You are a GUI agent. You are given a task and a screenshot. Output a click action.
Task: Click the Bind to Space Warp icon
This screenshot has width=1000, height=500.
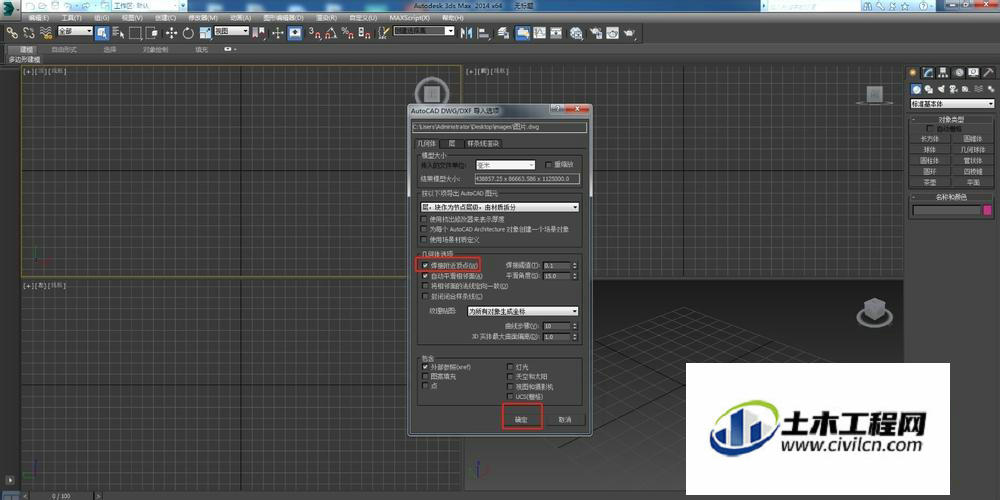coord(45,33)
